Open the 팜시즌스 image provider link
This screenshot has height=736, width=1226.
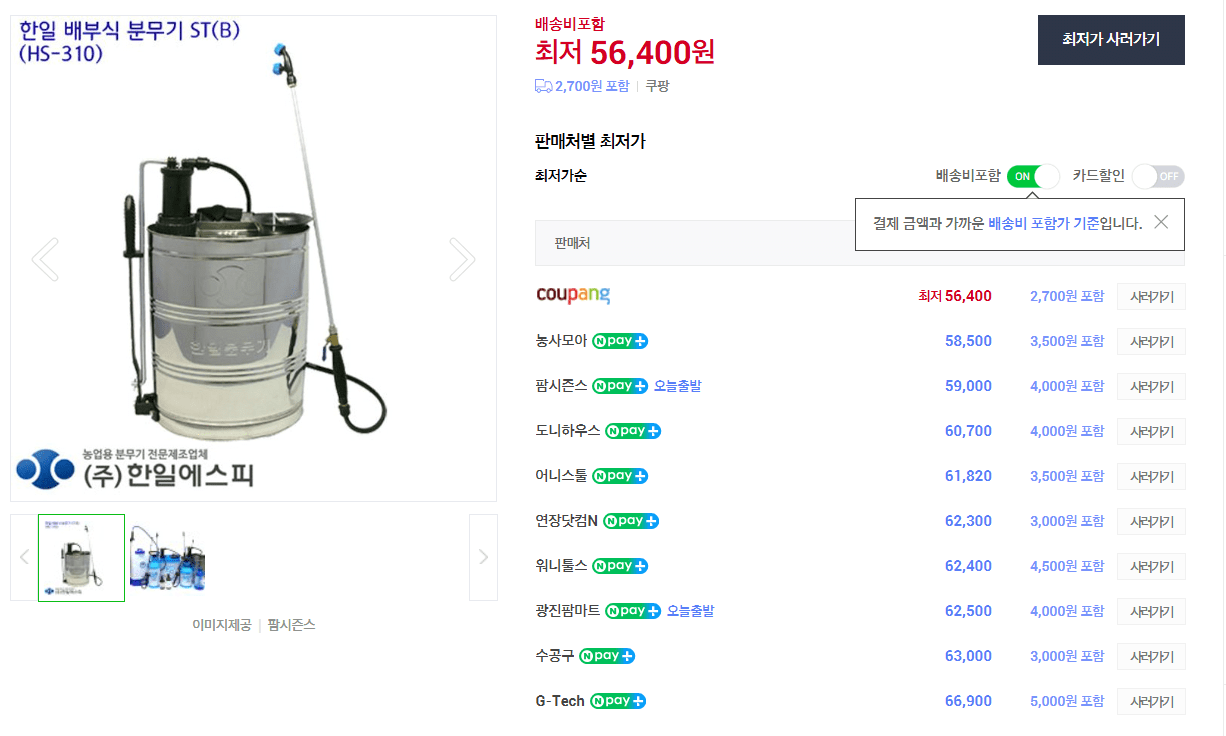tap(291, 625)
